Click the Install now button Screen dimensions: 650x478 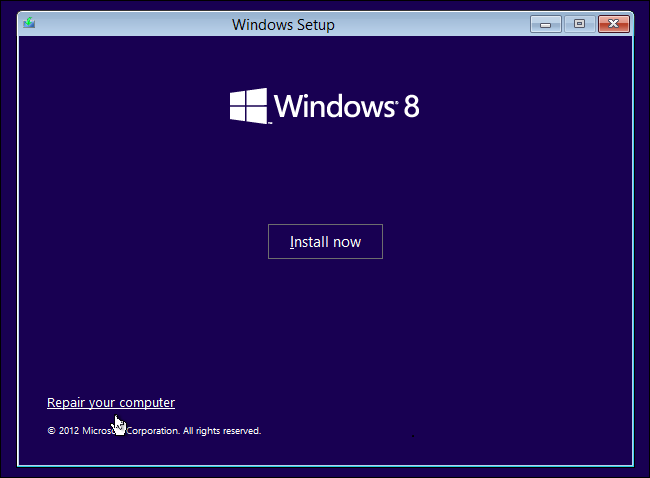point(325,242)
